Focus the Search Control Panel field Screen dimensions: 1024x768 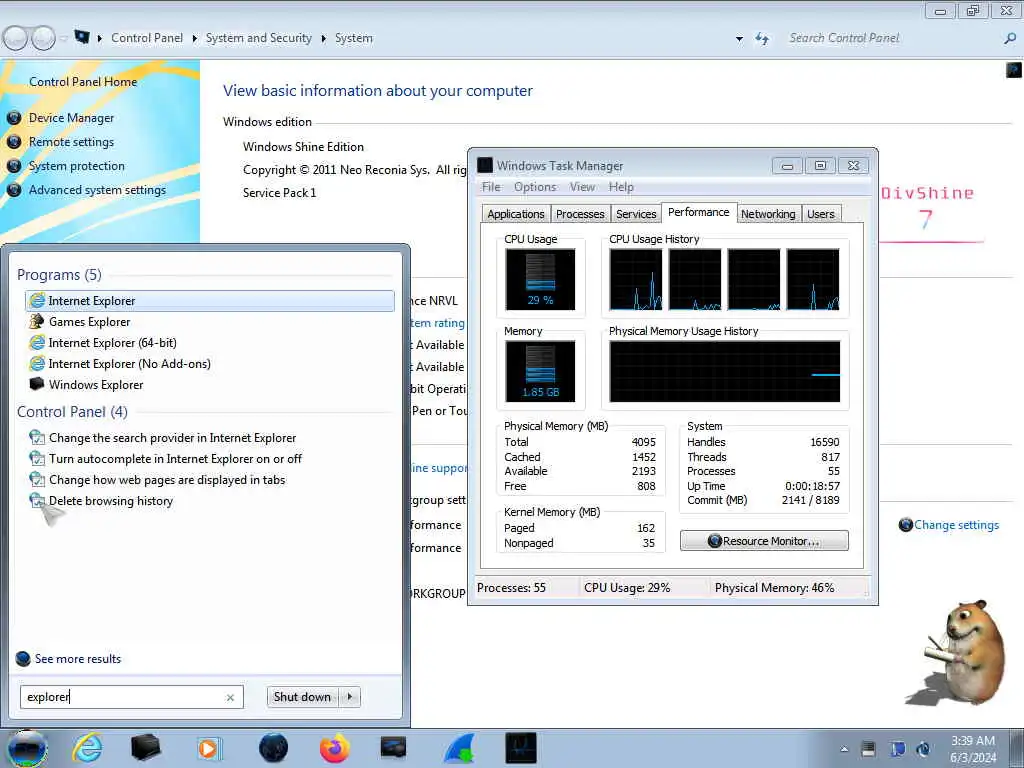(x=891, y=38)
